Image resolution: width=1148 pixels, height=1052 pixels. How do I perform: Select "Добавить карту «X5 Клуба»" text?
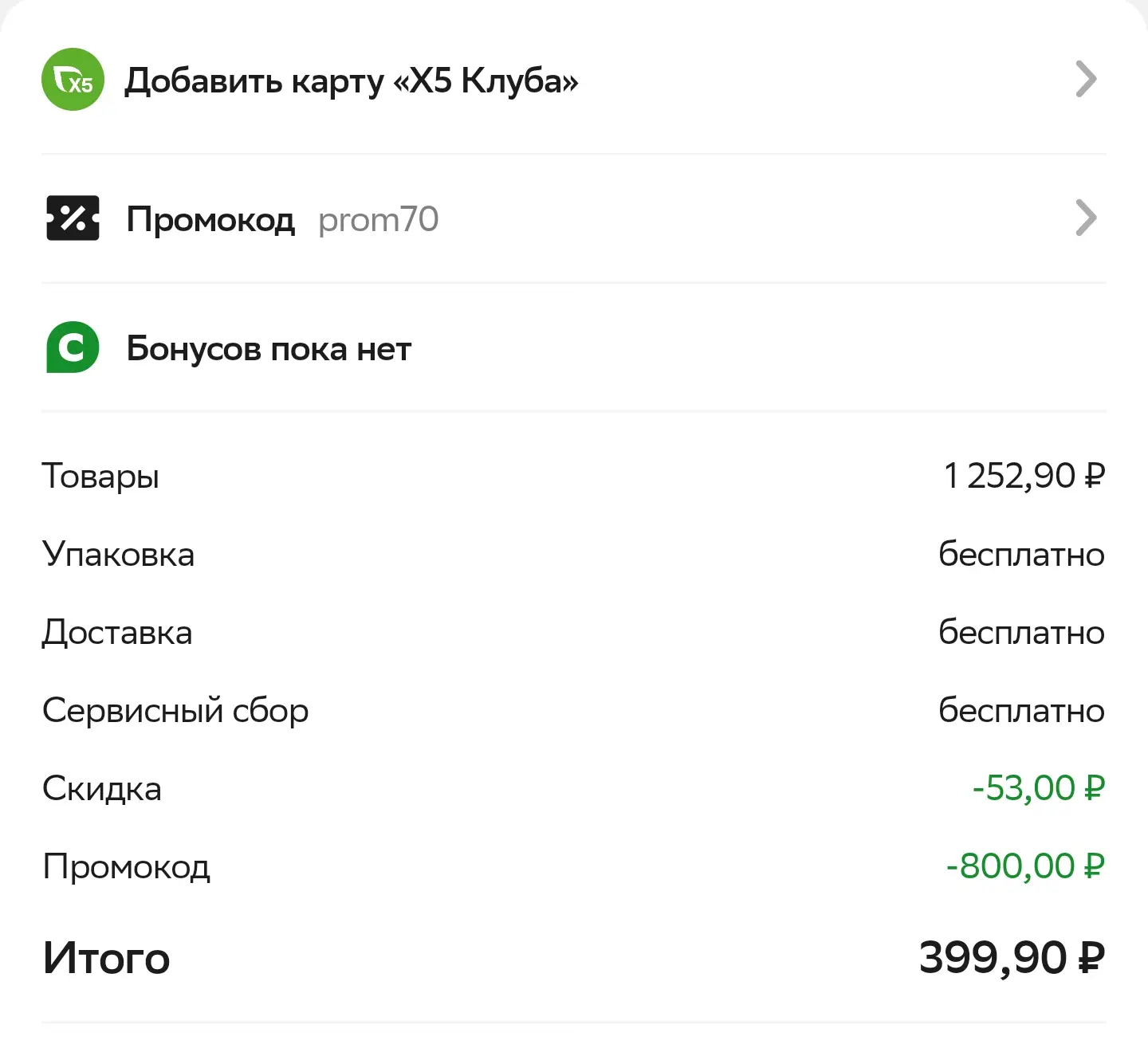[x=352, y=80]
